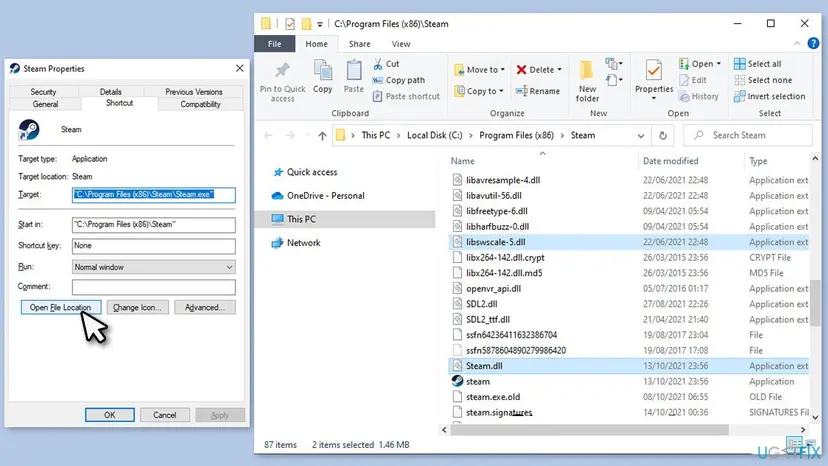This screenshot has width=828, height=466.
Task: Click Invert selection in ribbon
Action: (769, 97)
